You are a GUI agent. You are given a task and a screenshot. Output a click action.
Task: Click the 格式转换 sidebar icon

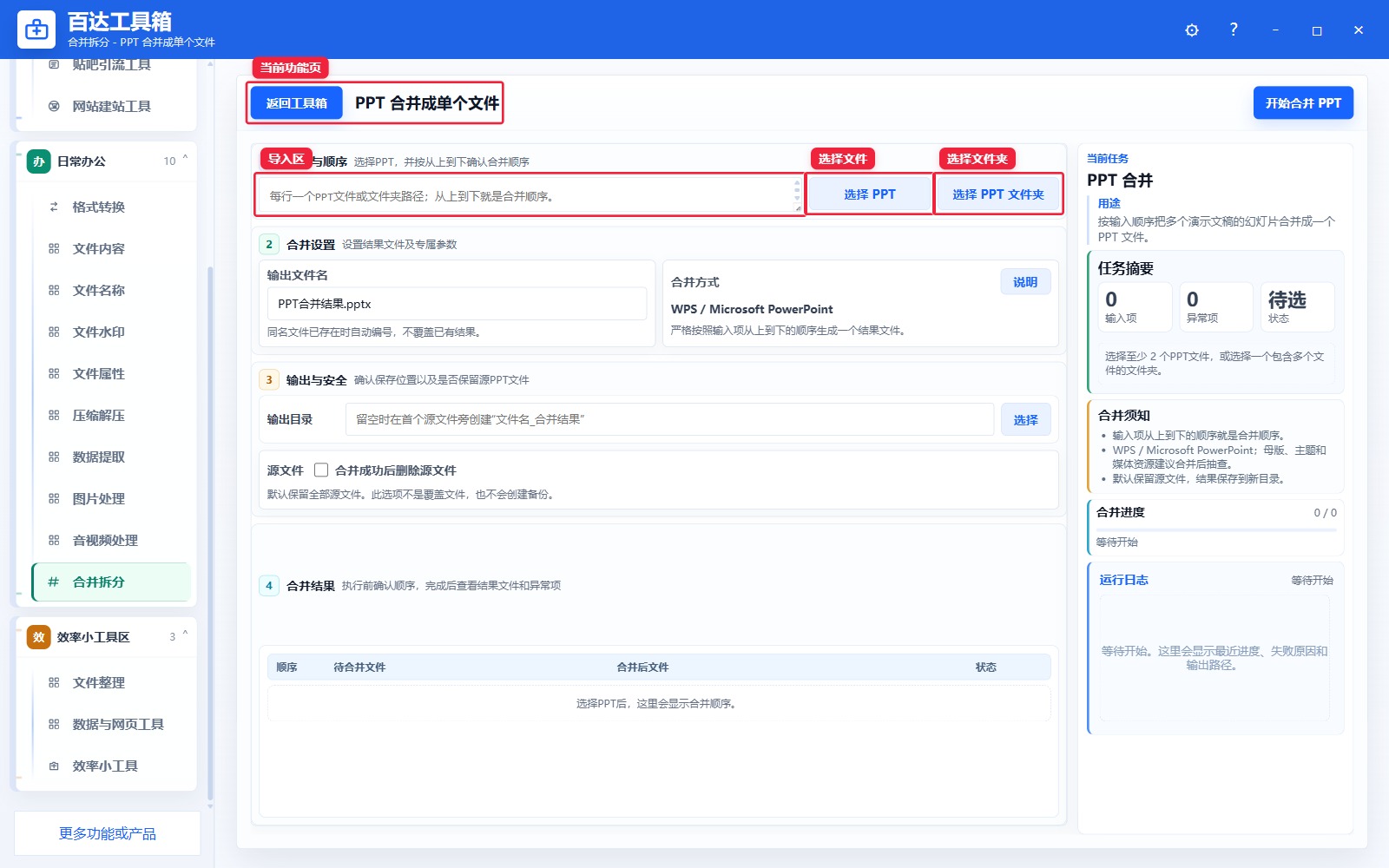point(54,207)
